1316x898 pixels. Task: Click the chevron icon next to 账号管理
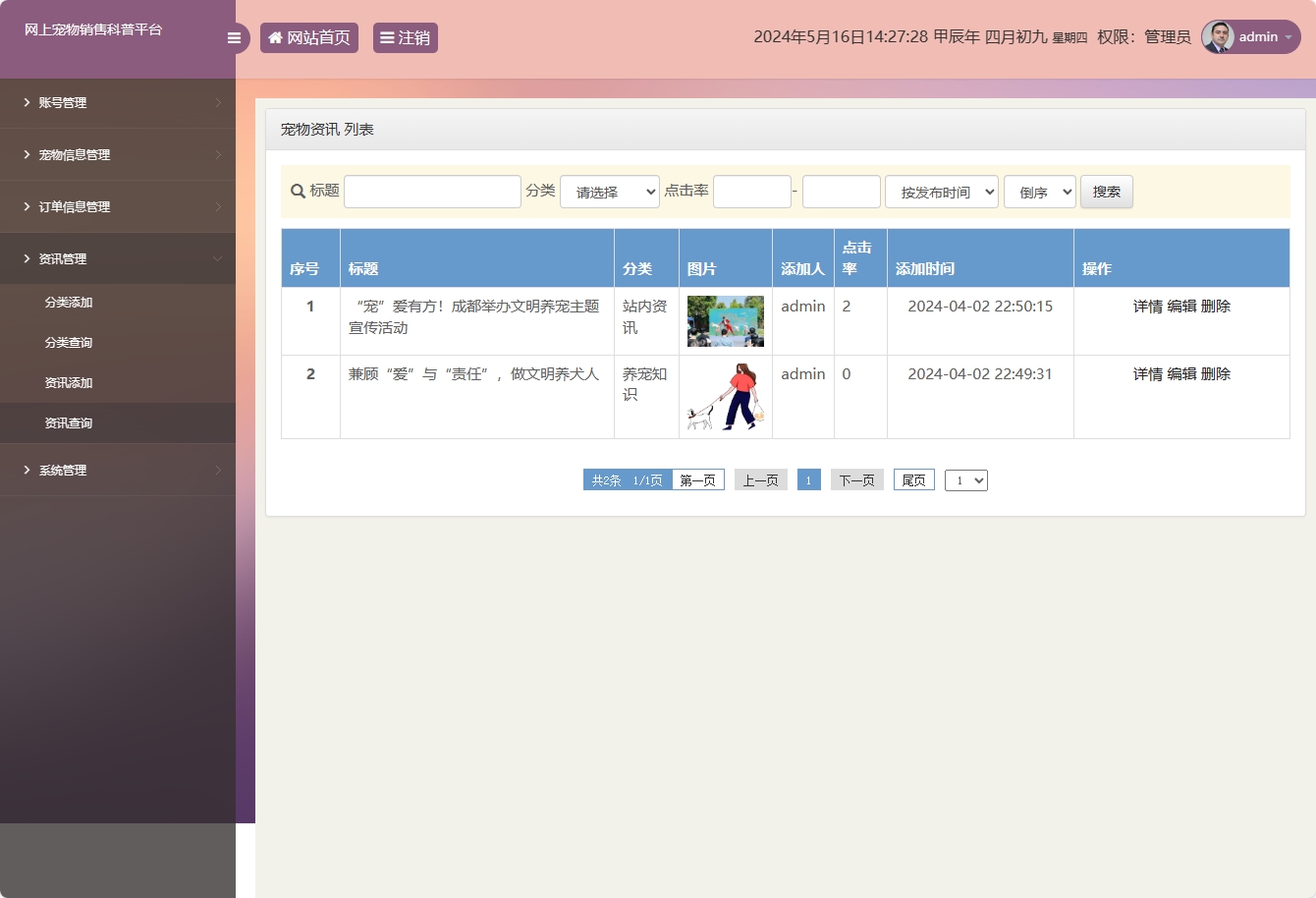point(220,102)
